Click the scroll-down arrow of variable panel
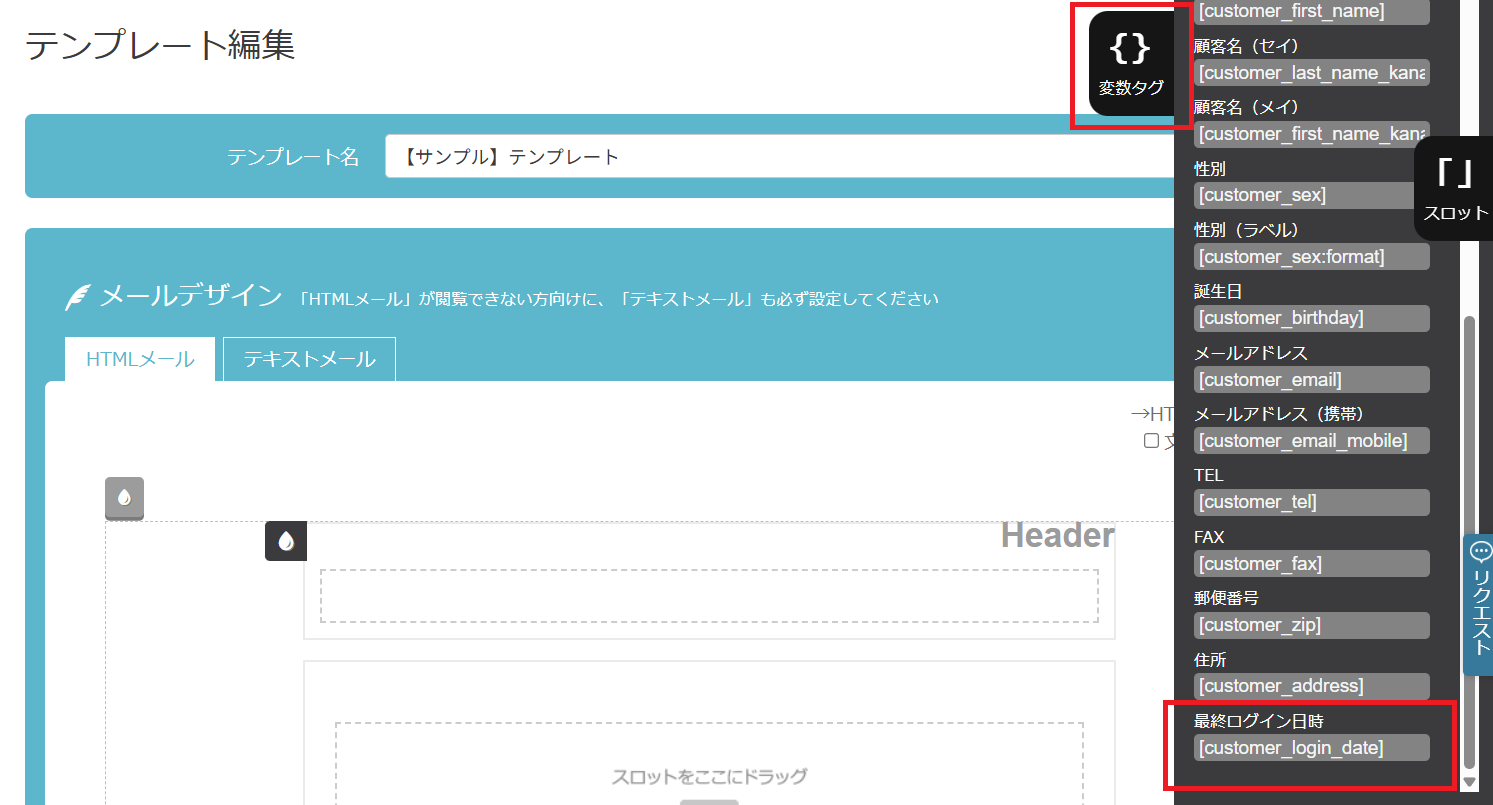Viewport: 1493px width, 805px height. [1469, 781]
